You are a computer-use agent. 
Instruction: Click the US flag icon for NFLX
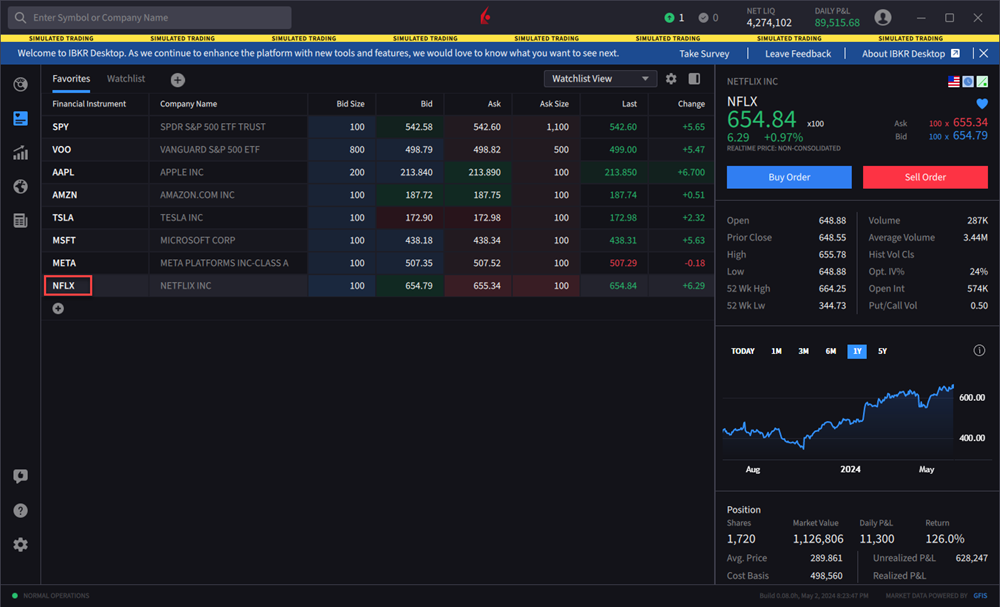(954, 82)
